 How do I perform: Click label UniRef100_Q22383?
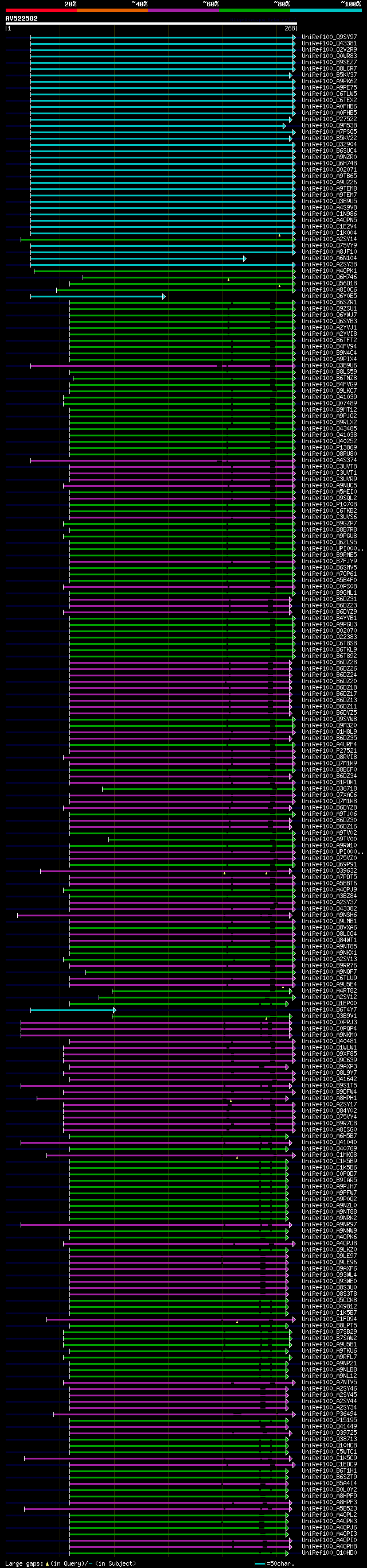[x=329, y=637]
